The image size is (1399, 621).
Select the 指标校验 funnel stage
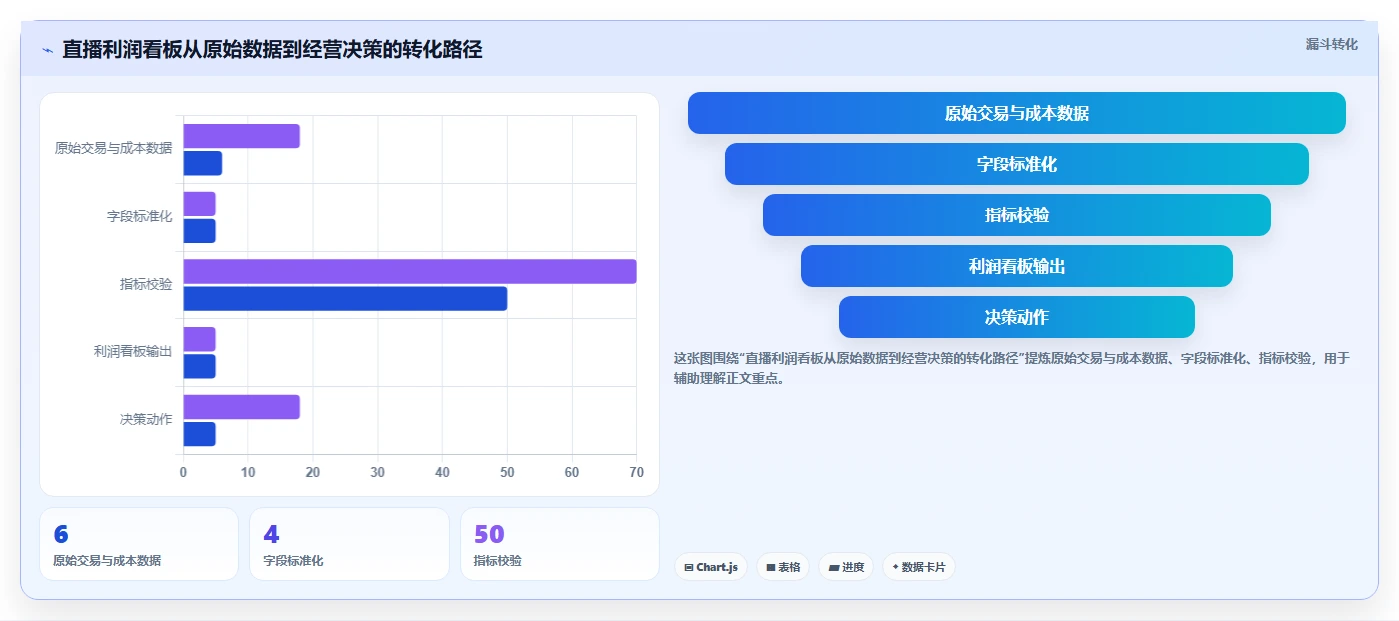(x=1016, y=215)
